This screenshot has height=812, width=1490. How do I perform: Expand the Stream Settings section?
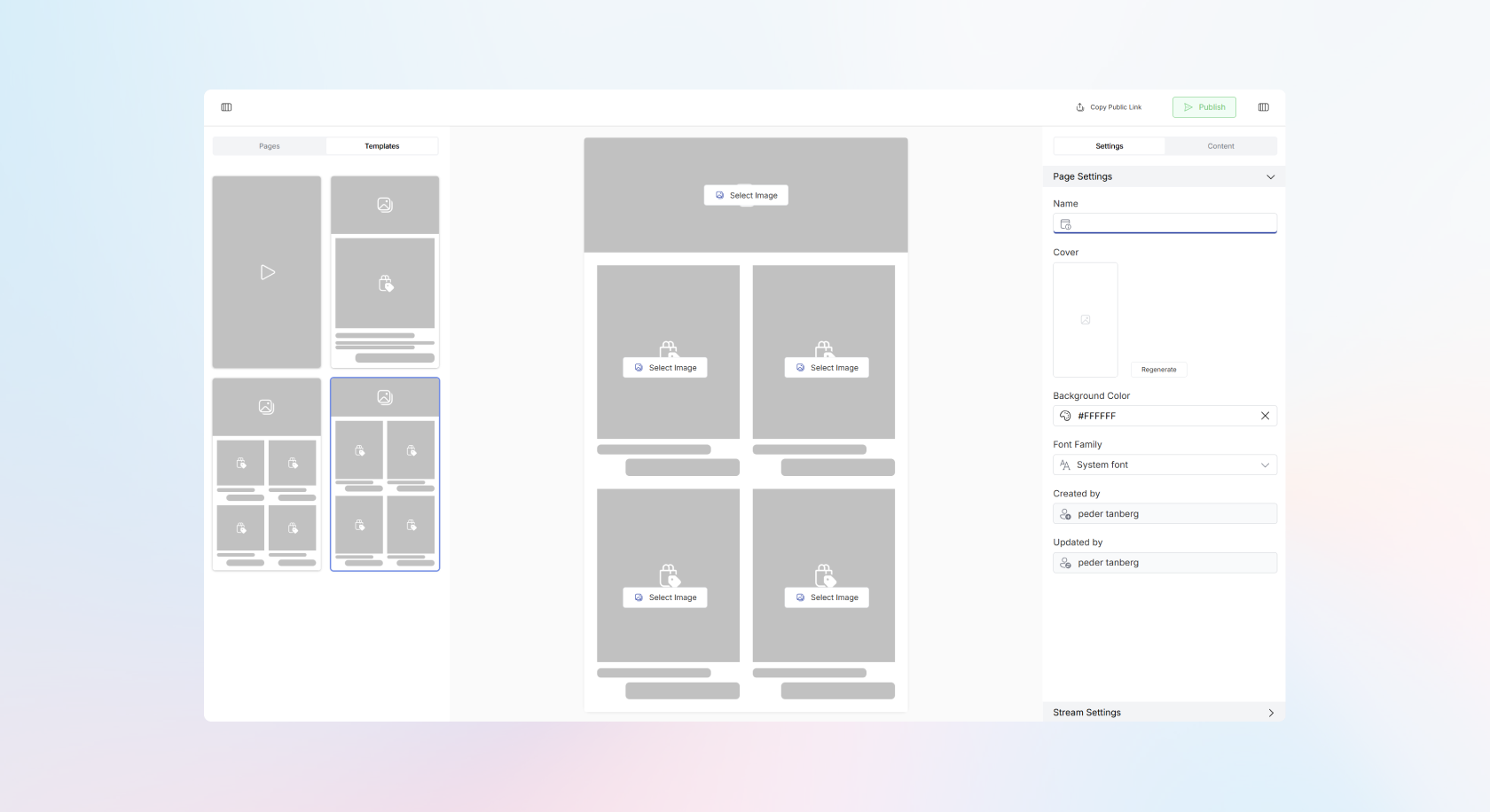[x=1270, y=712]
